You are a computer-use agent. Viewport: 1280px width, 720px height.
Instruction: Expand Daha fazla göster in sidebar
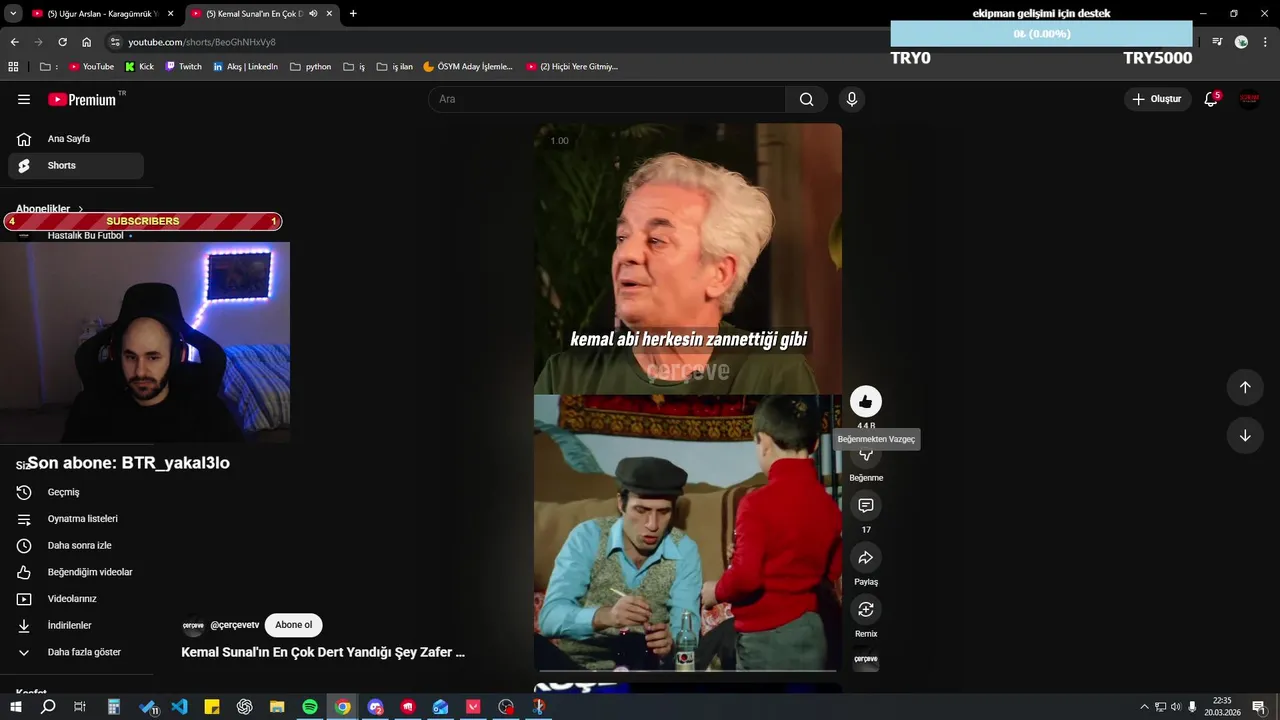pos(76,652)
